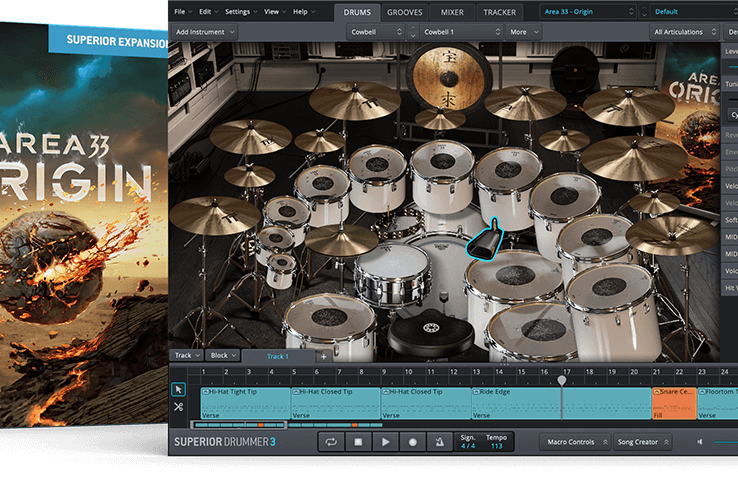Click the highlighted cowbell in the kit

click(485, 240)
